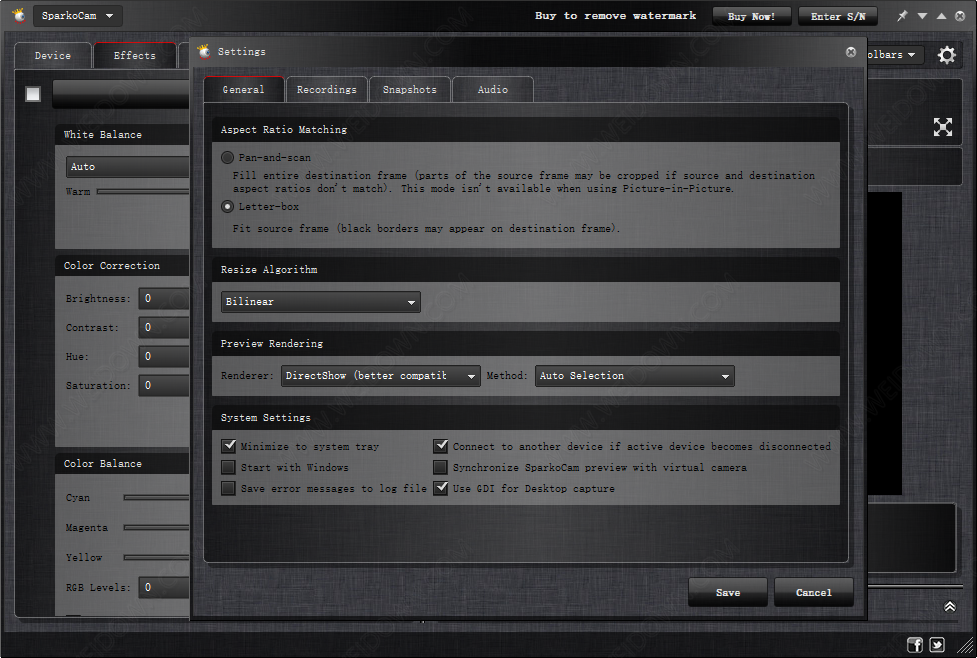Image resolution: width=977 pixels, height=658 pixels.
Task: Open the White Balance Auto dropdown
Action: click(x=128, y=167)
